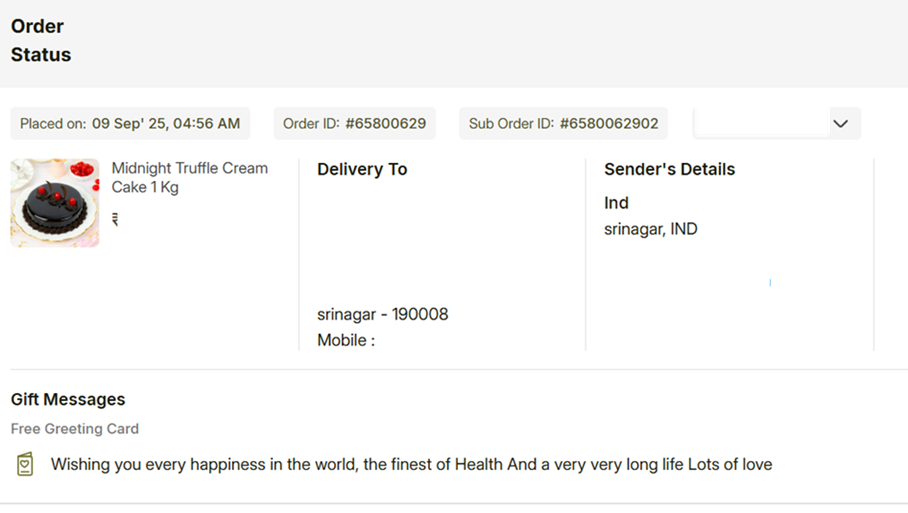Click the Sender's Details section heading
The image size is (908, 513).
click(669, 169)
